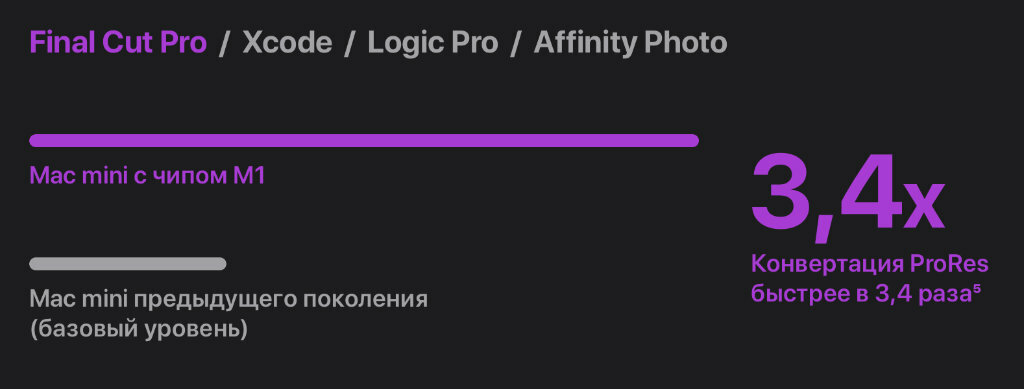1024x389 pixels.
Task: Click the "быстрее в 3,4 раза" caption line
Action: pyautogui.click(x=861, y=294)
